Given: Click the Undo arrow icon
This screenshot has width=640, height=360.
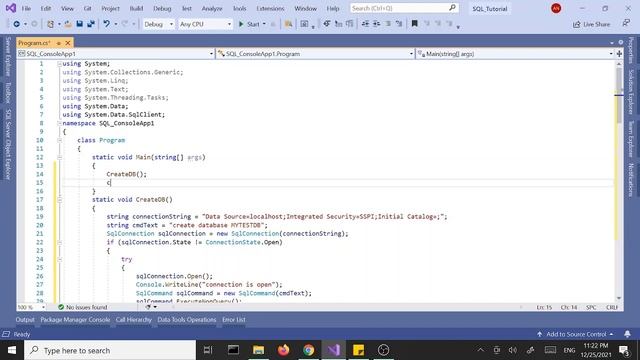Looking at the screenshot, I should pos(107,24).
